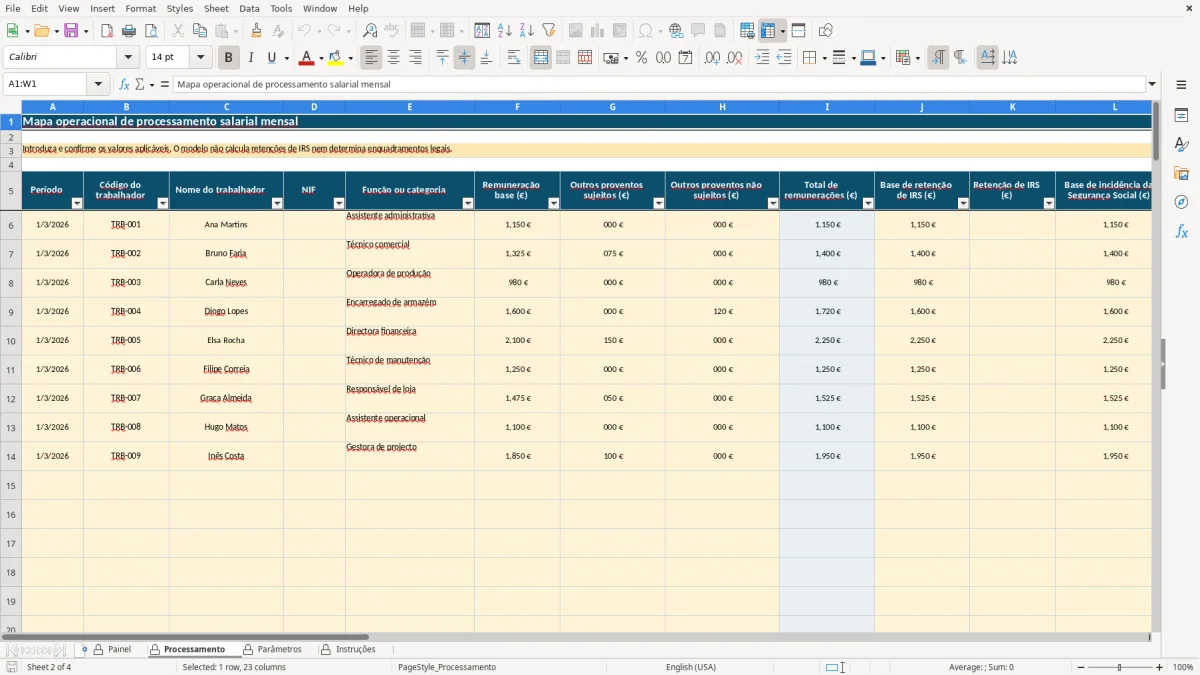Toggle Bold formatting
Screen dimensions: 1200x675
(228, 58)
